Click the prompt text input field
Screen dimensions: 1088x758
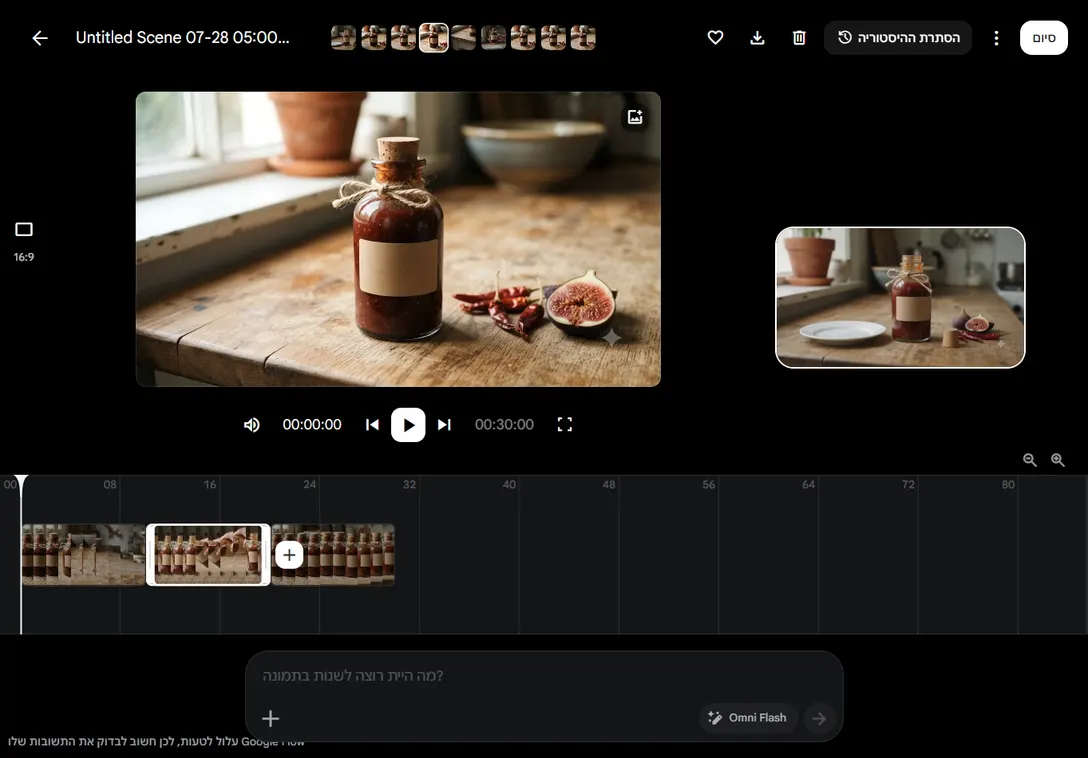(x=544, y=676)
